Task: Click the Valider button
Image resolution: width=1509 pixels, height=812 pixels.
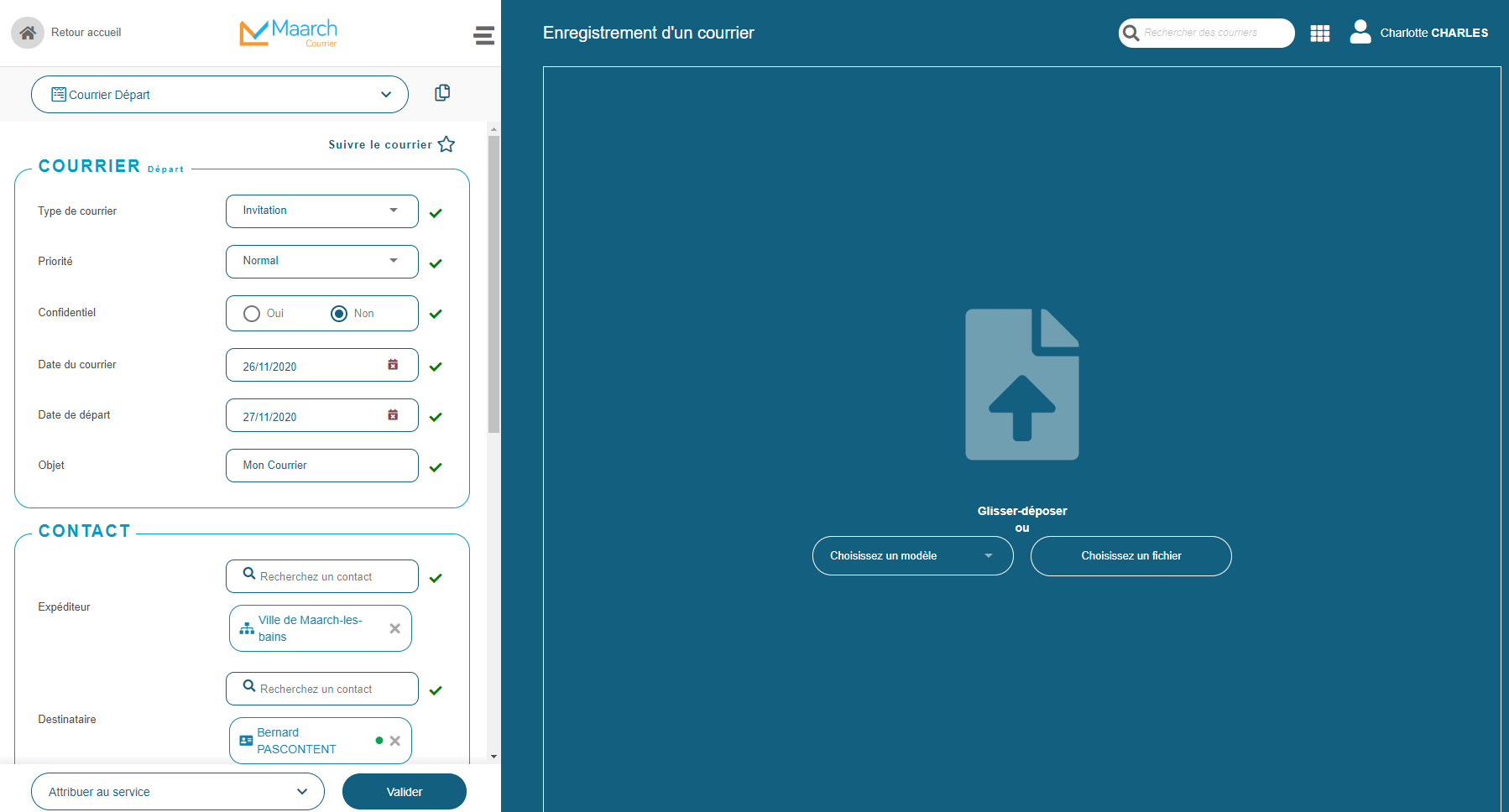Action: (405, 792)
